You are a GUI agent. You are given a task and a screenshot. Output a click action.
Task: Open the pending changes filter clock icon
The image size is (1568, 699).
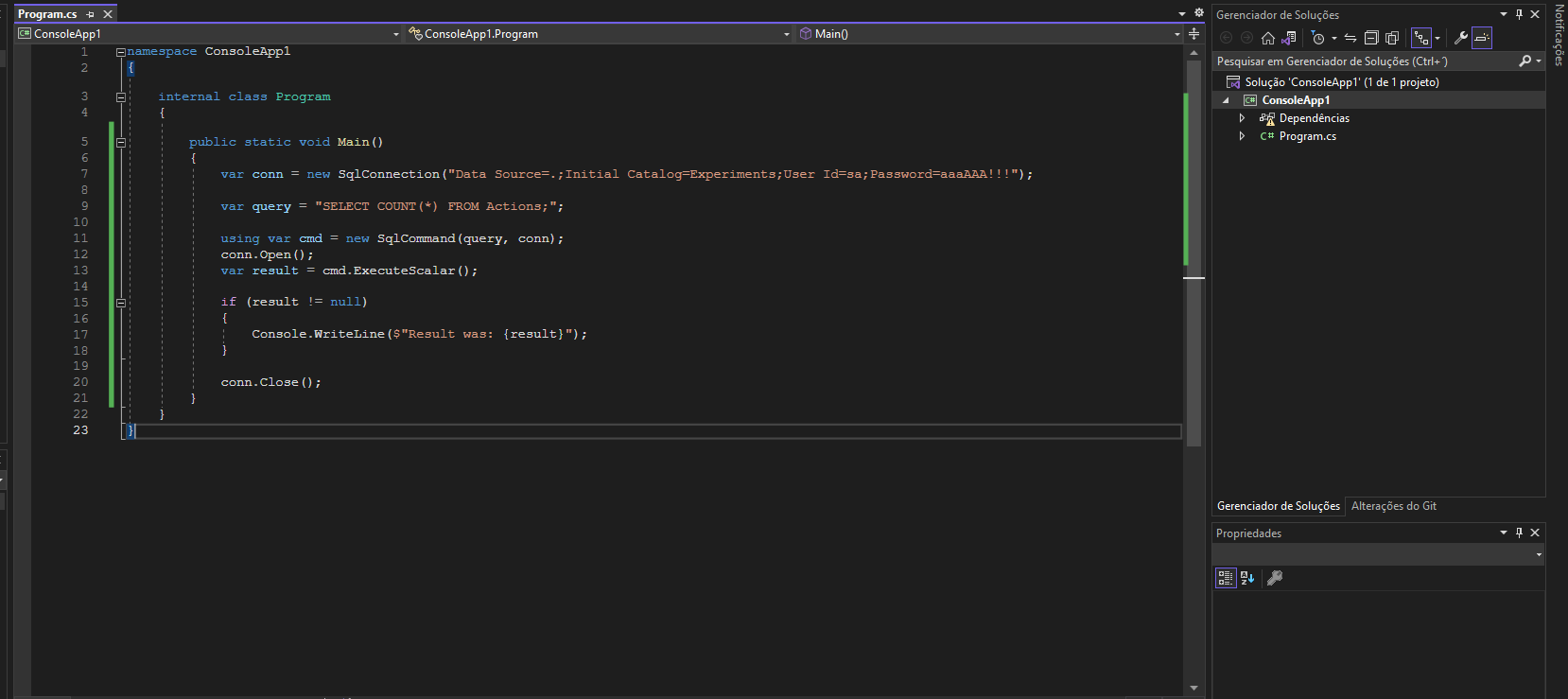click(x=1318, y=38)
